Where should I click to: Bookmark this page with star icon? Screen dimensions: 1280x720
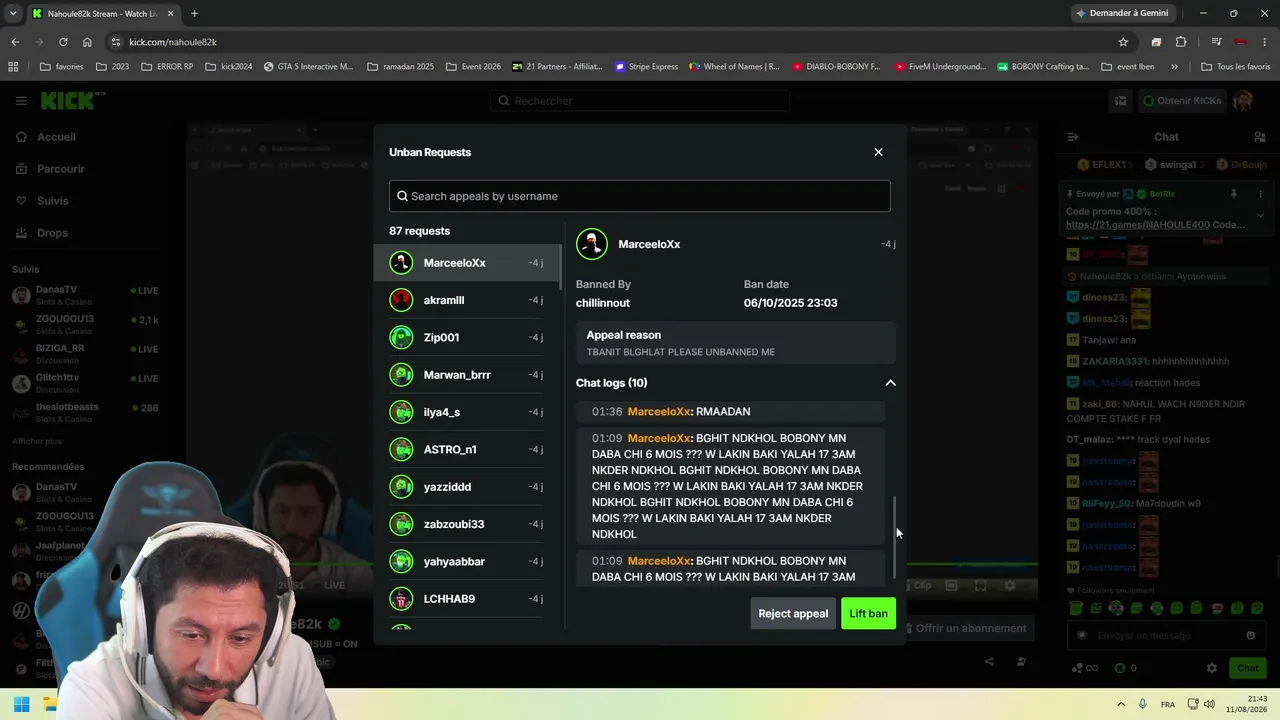1123,42
